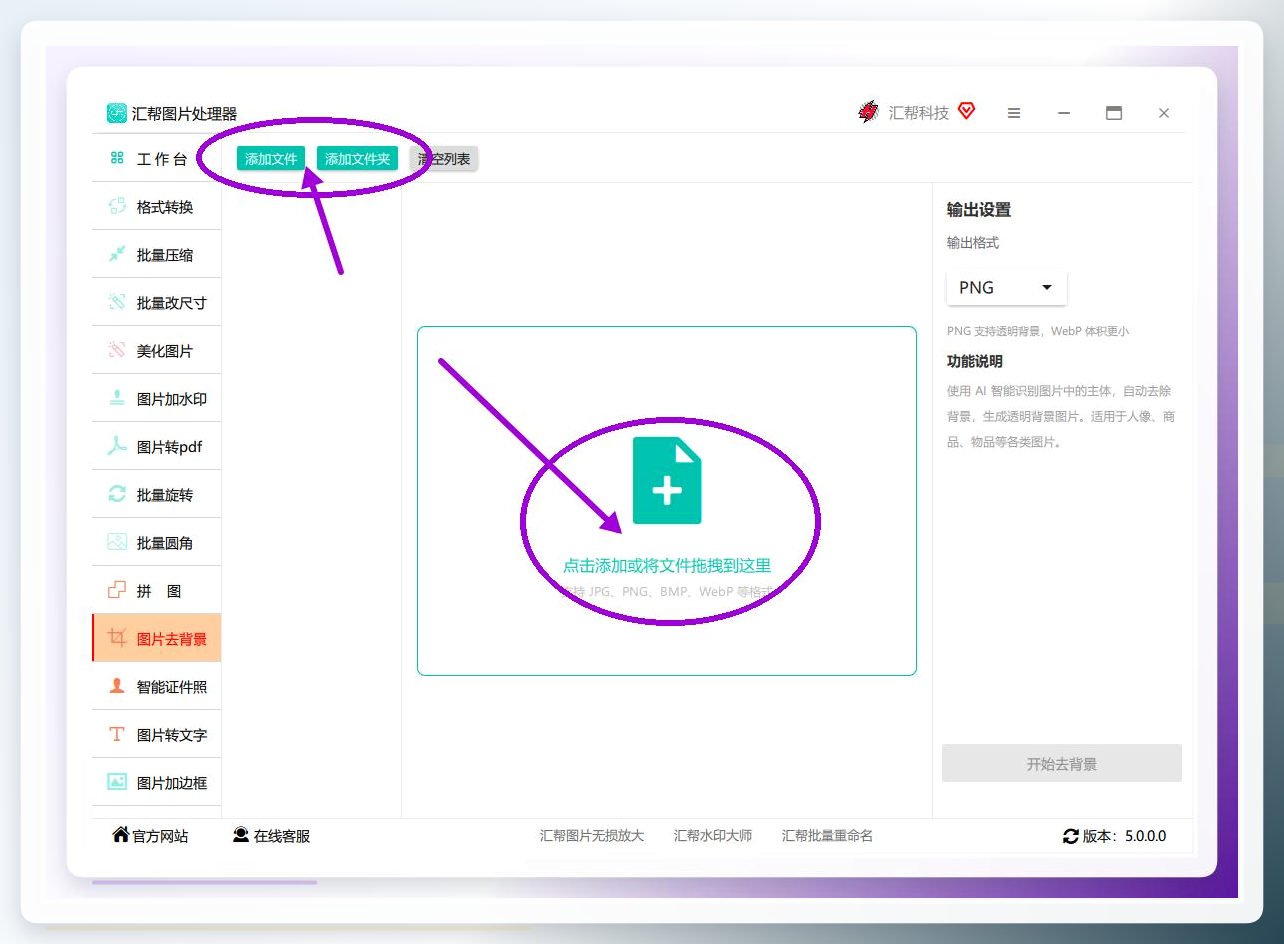1284x944 pixels.
Task: Click the 添加文件夹 button
Action: pos(357,159)
